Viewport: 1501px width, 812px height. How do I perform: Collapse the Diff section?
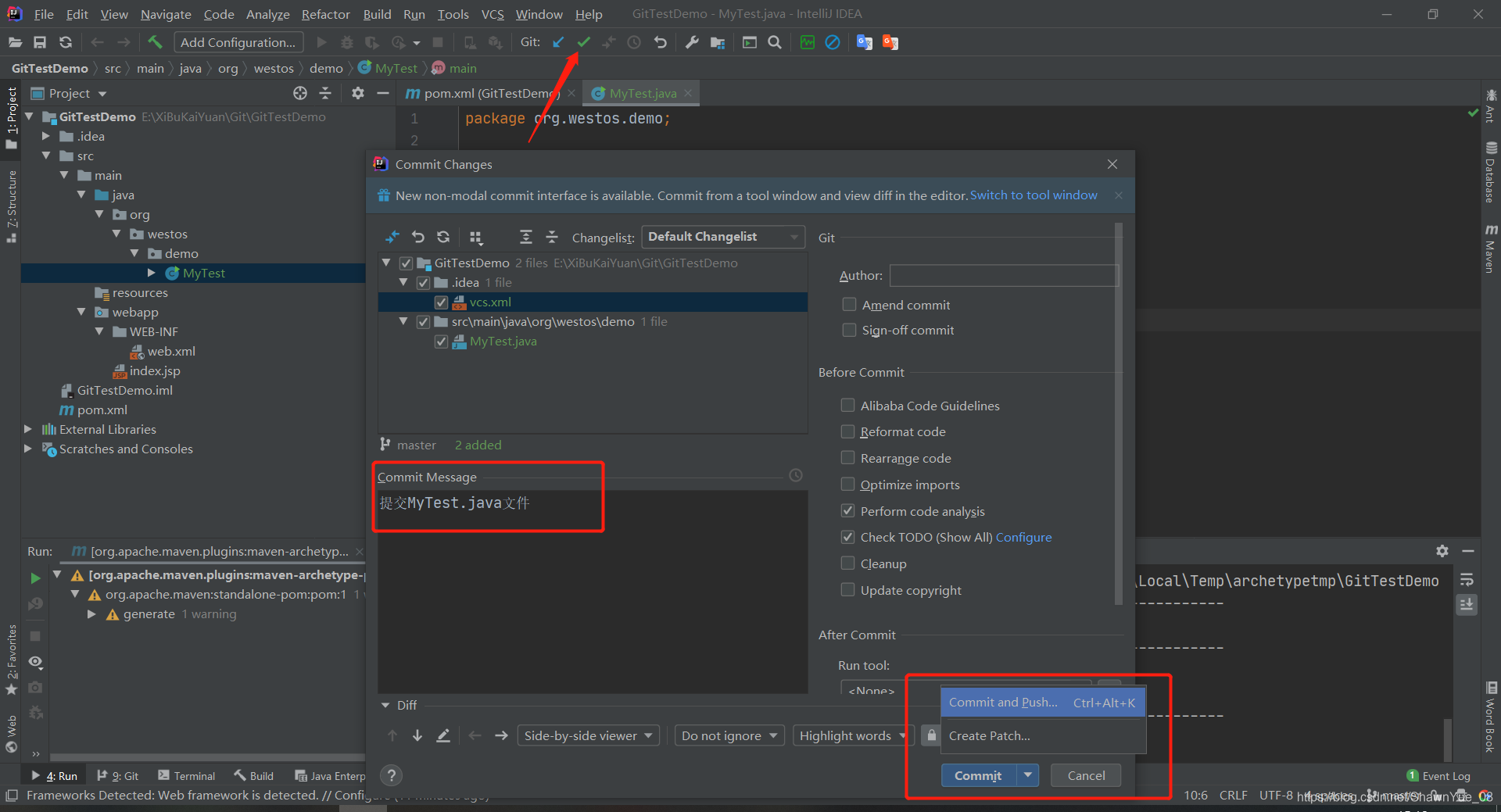[385, 705]
